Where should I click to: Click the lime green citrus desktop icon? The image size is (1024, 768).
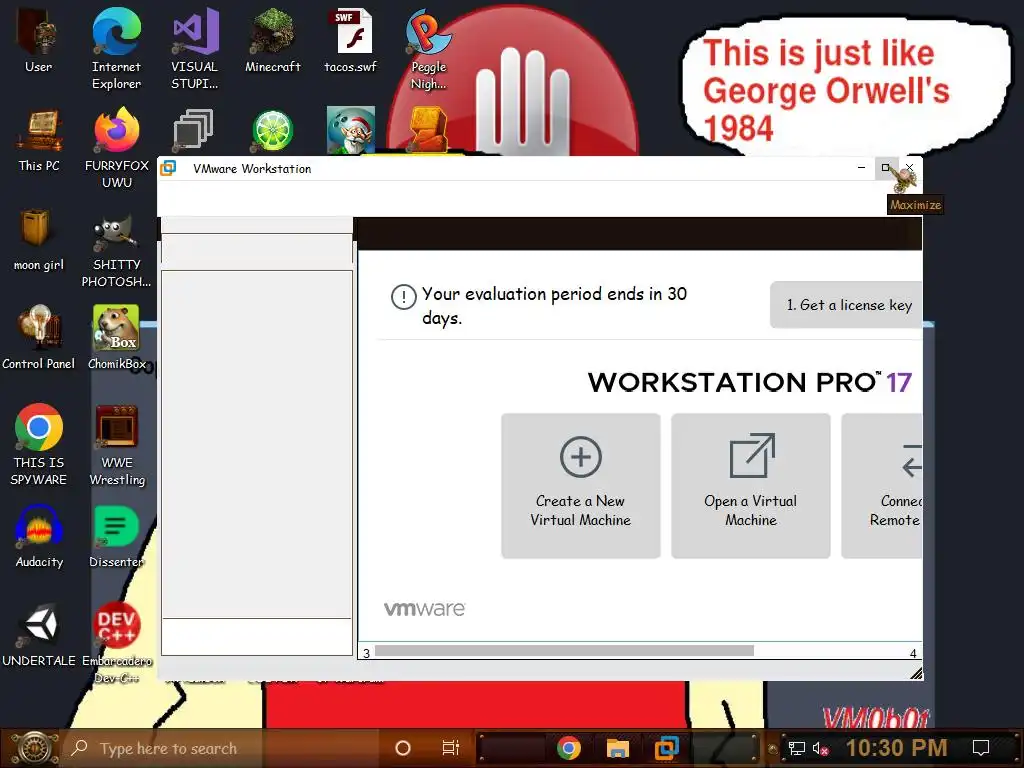click(x=272, y=131)
